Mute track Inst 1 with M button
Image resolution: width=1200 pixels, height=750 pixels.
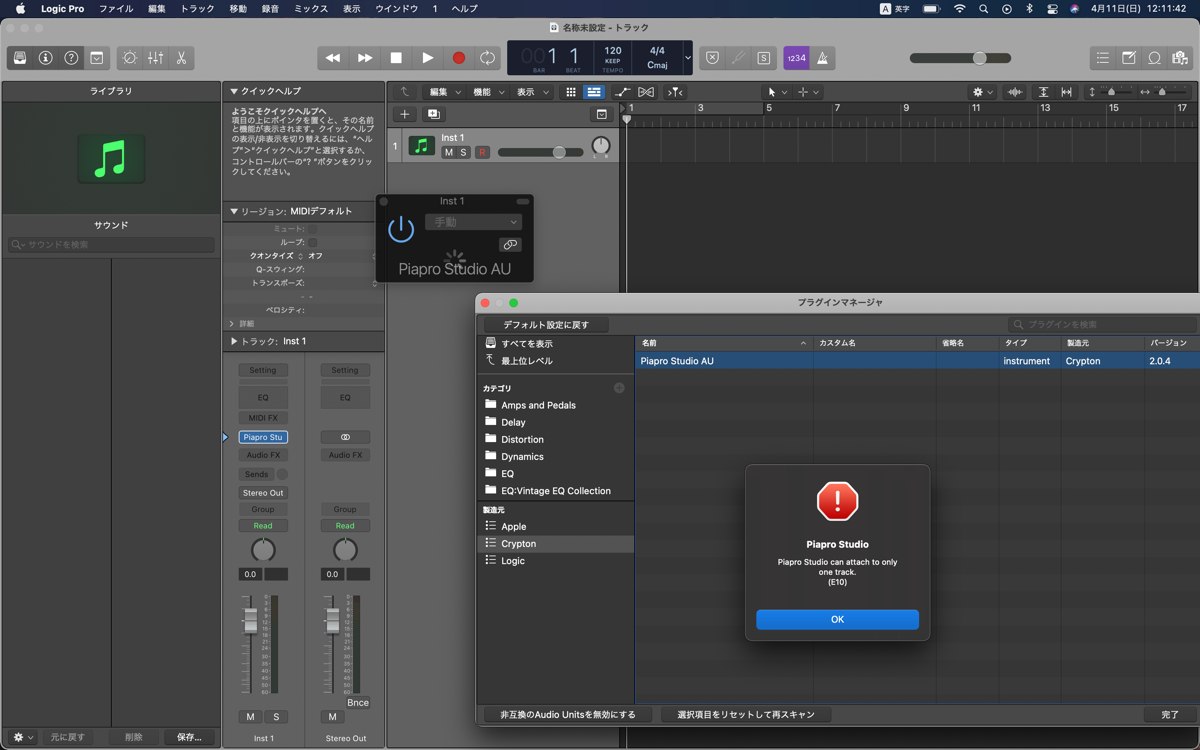(x=449, y=152)
